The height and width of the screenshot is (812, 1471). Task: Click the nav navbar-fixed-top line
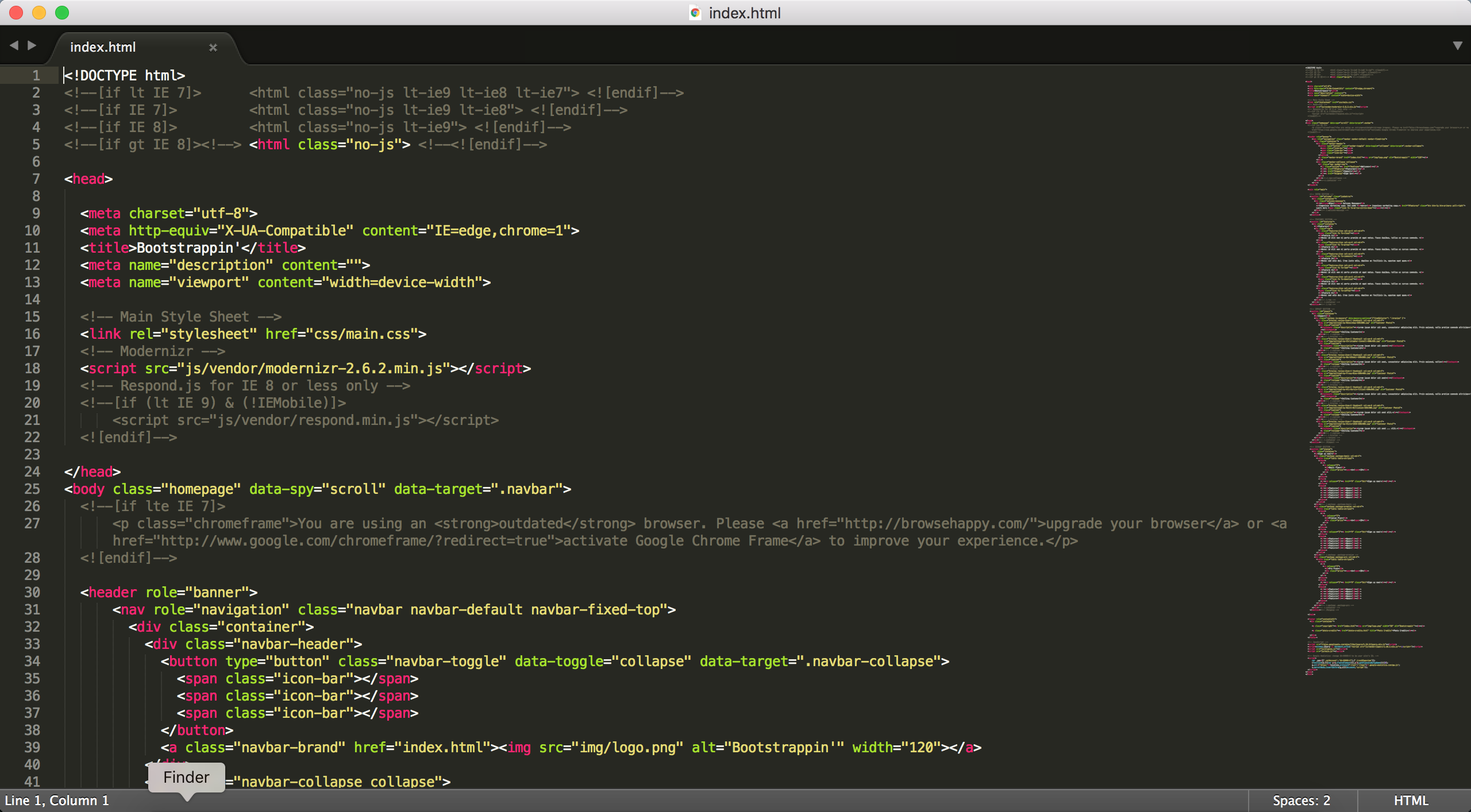(394, 609)
